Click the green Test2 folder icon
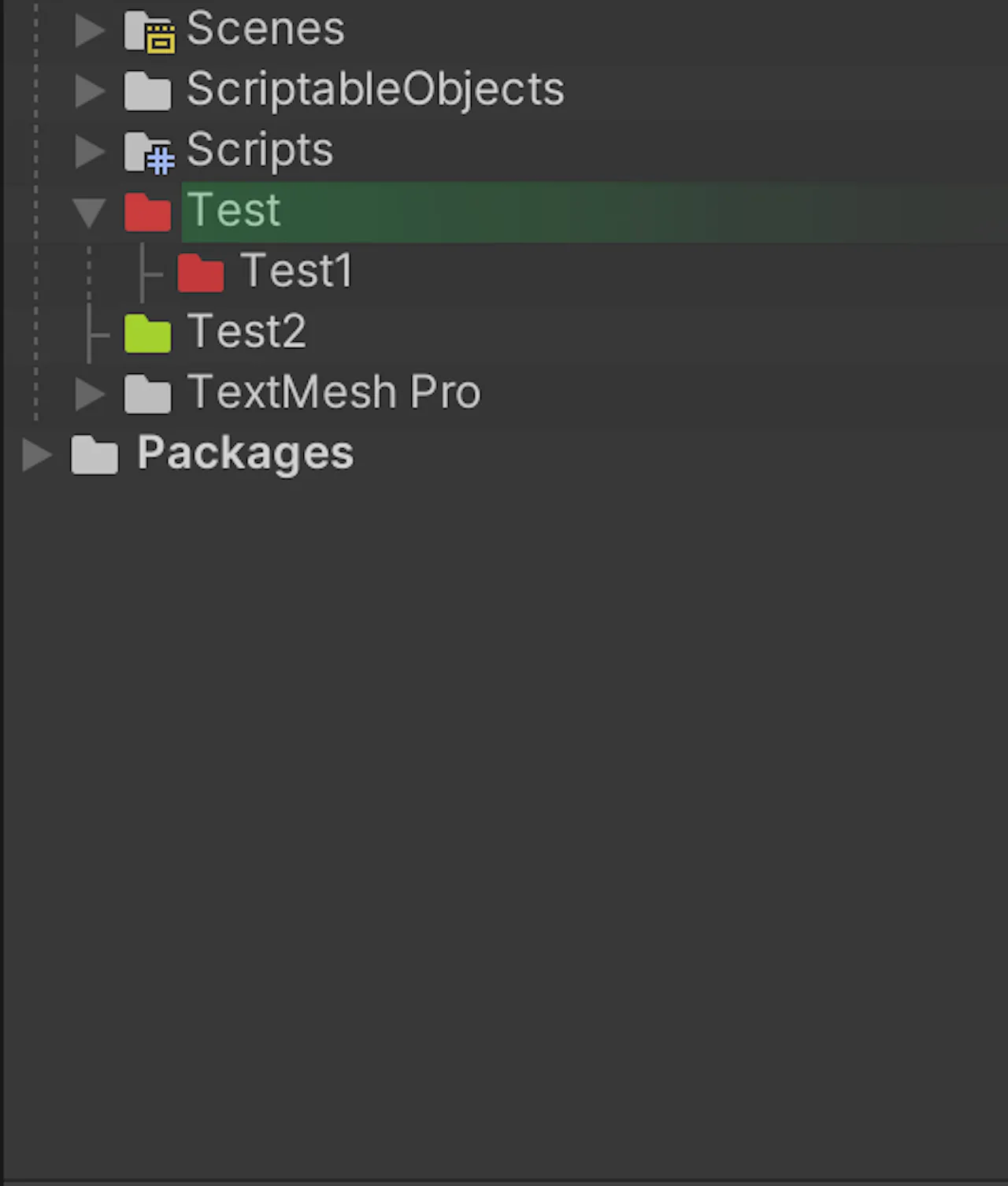The width and height of the screenshot is (1008, 1186). pyautogui.click(x=147, y=334)
